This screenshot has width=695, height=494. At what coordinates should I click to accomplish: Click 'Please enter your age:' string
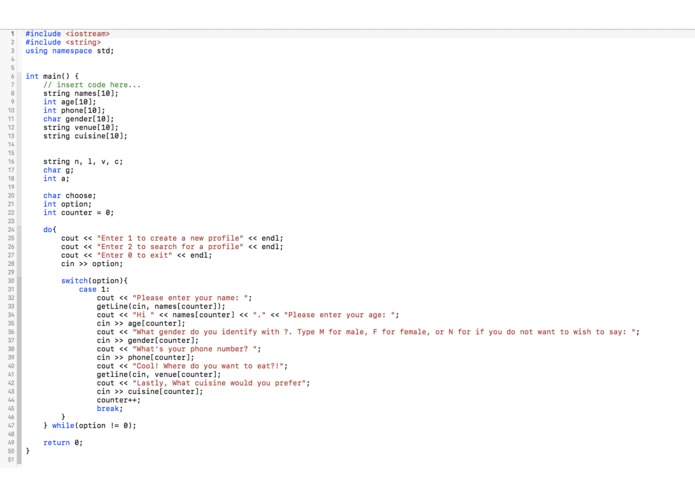(x=339, y=315)
